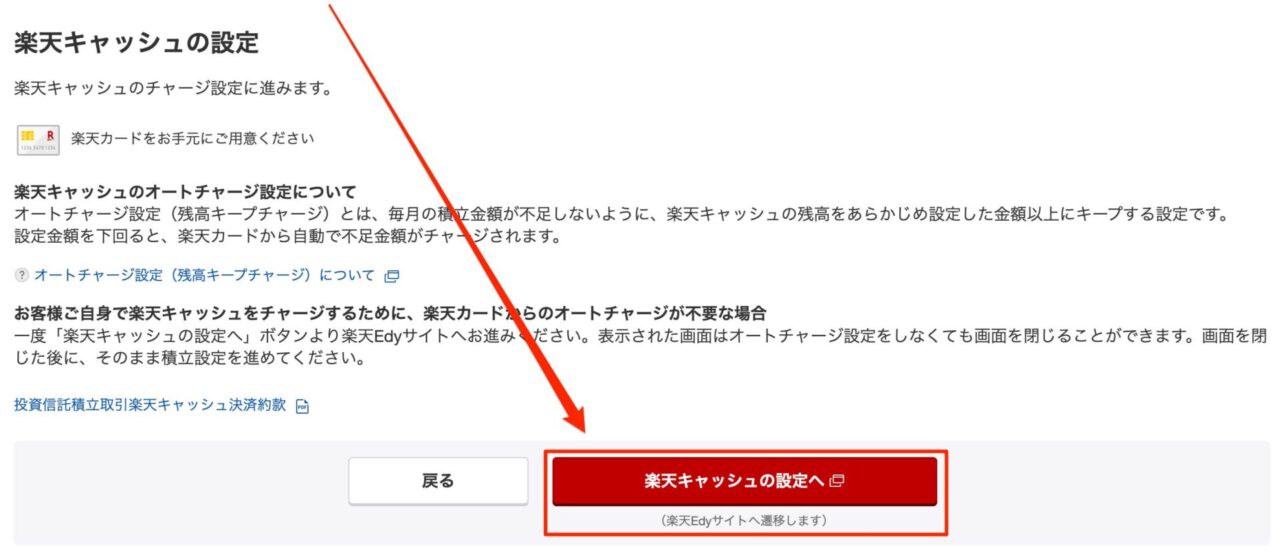Click the text 楽天カードをお手元にご用意ください

(x=193, y=139)
